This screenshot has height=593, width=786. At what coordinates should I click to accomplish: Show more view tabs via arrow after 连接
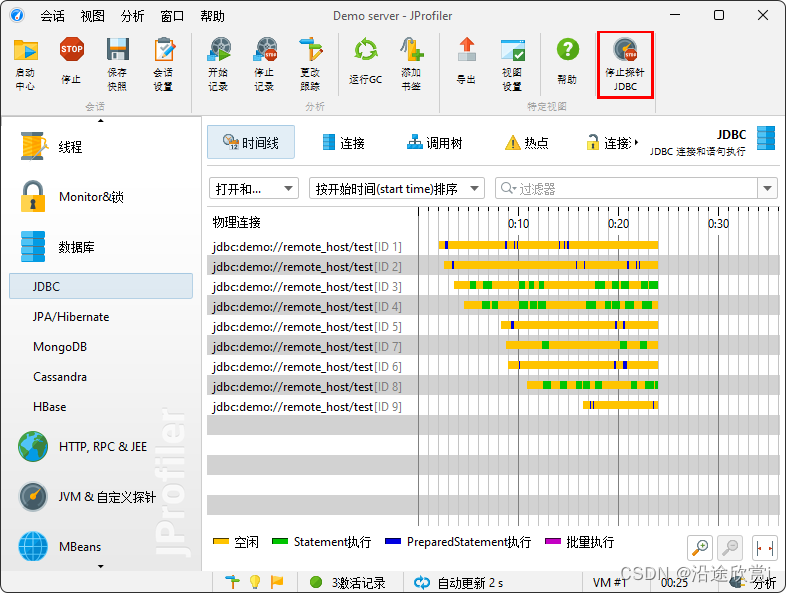pyautogui.click(x=637, y=142)
